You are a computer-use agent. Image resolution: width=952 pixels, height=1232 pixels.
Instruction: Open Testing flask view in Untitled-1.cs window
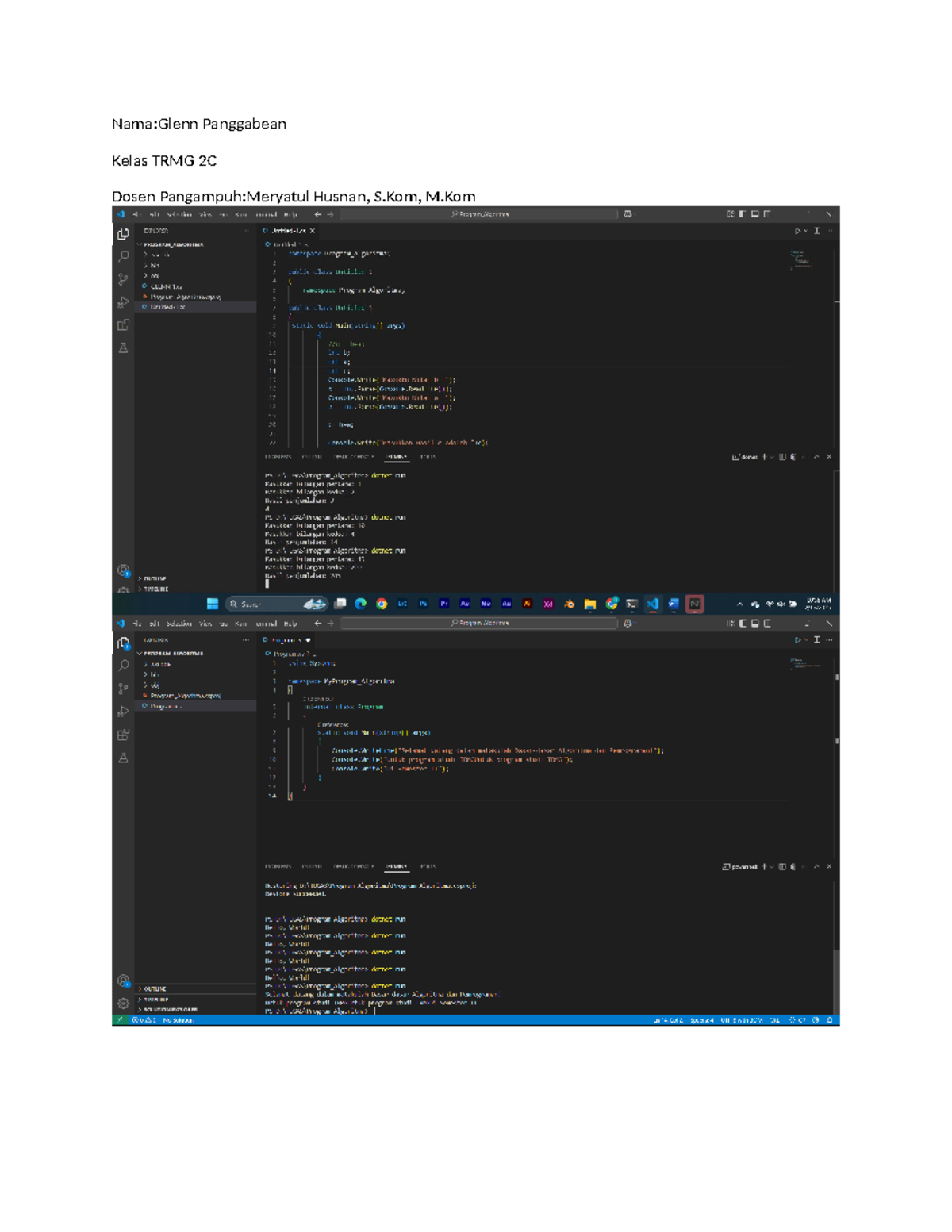click(123, 347)
